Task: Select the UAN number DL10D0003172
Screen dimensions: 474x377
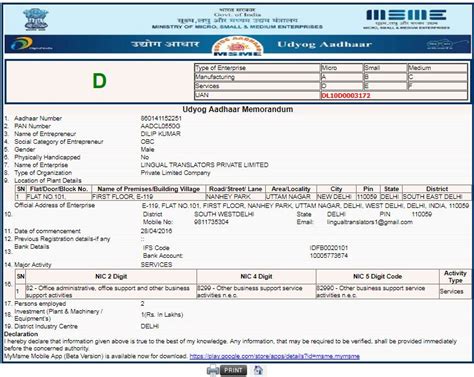Action: (x=346, y=96)
